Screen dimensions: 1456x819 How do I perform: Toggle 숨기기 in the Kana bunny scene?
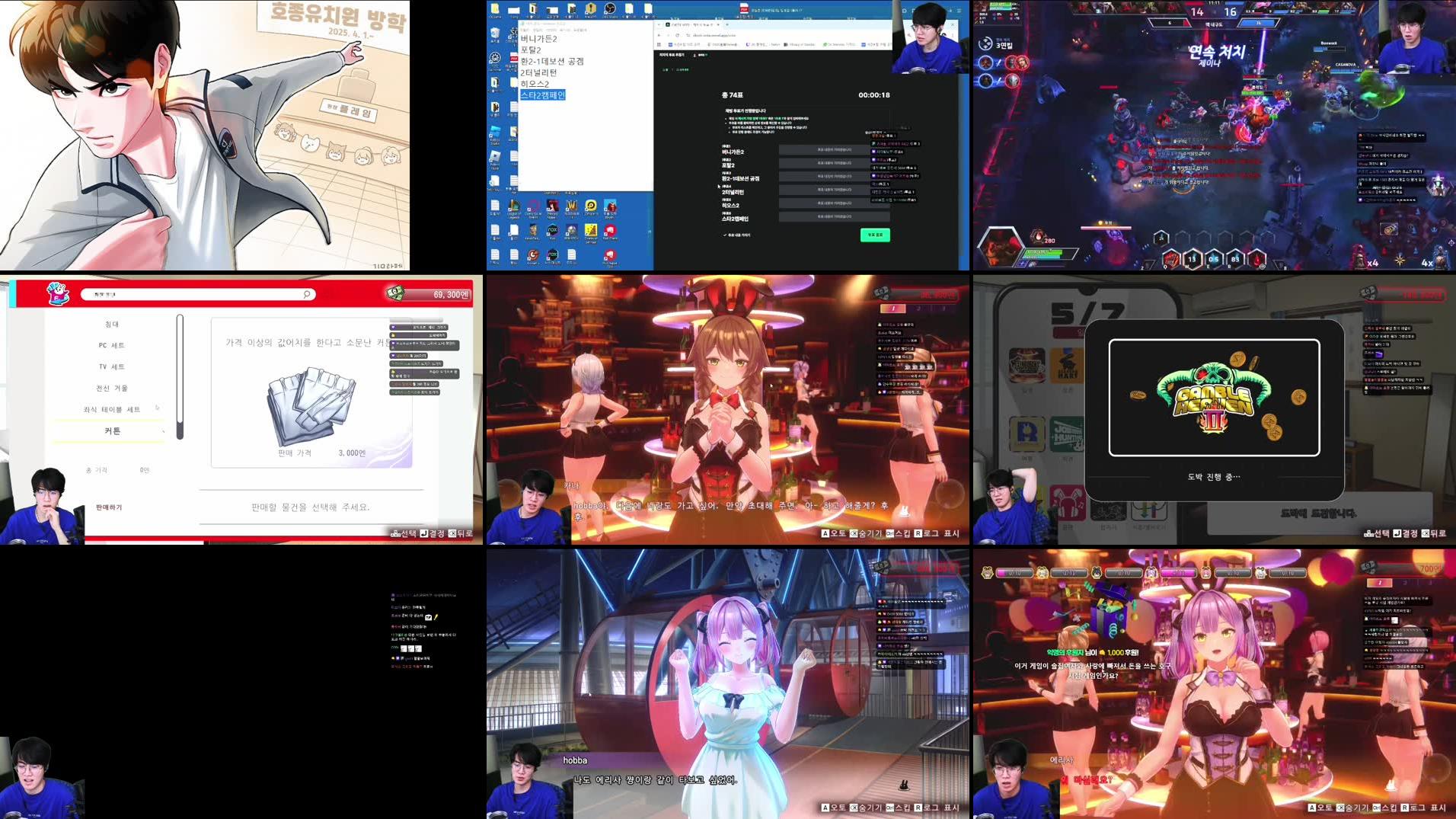point(864,533)
